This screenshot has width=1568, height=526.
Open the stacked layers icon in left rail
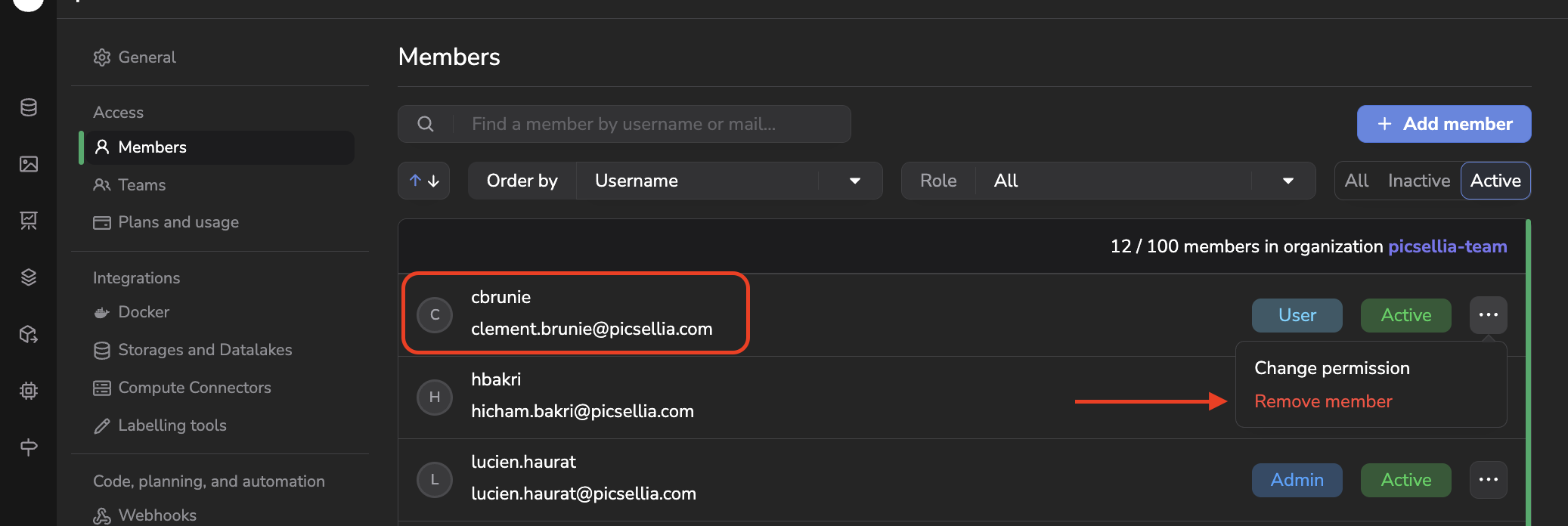click(29, 277)
